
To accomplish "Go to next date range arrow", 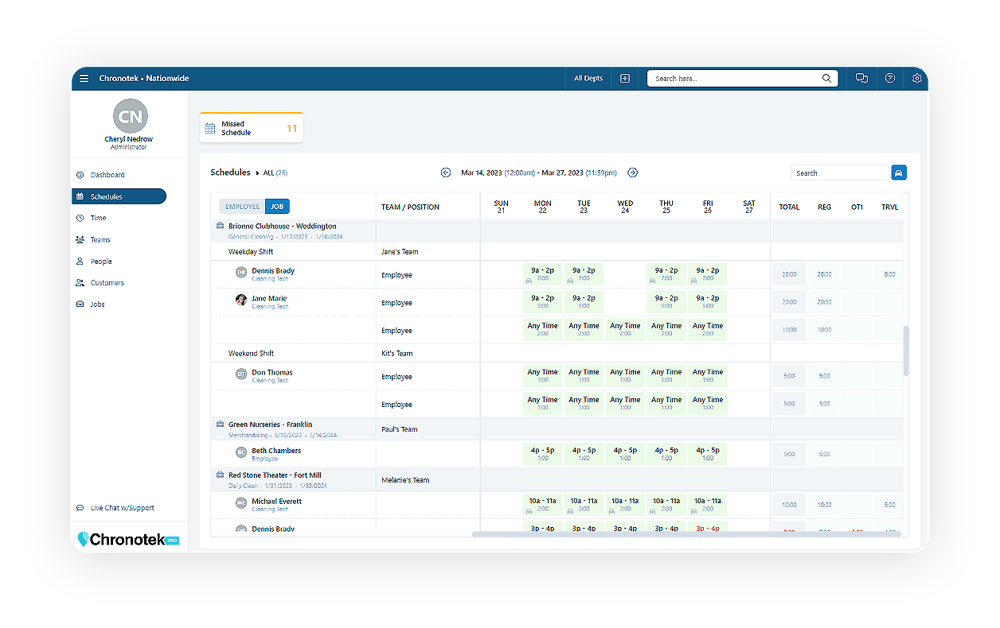I will [x=633, y=173].
